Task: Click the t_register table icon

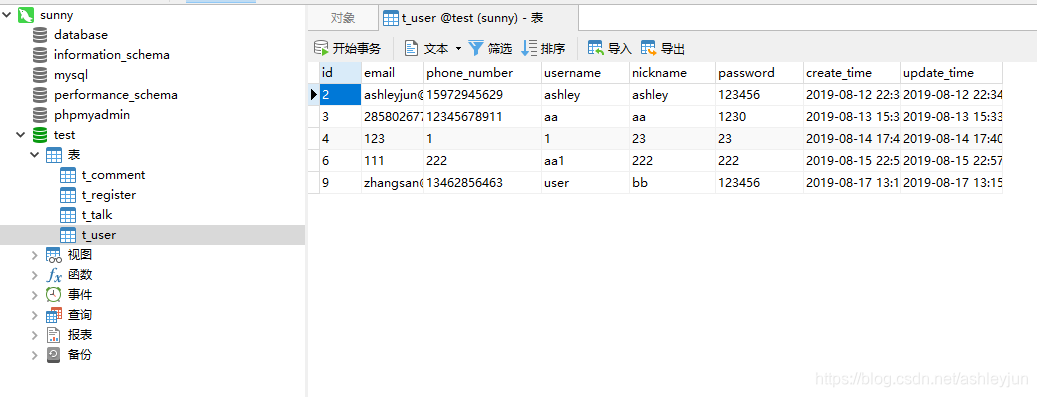Action: pyautogui.click(x=67, y=195)
